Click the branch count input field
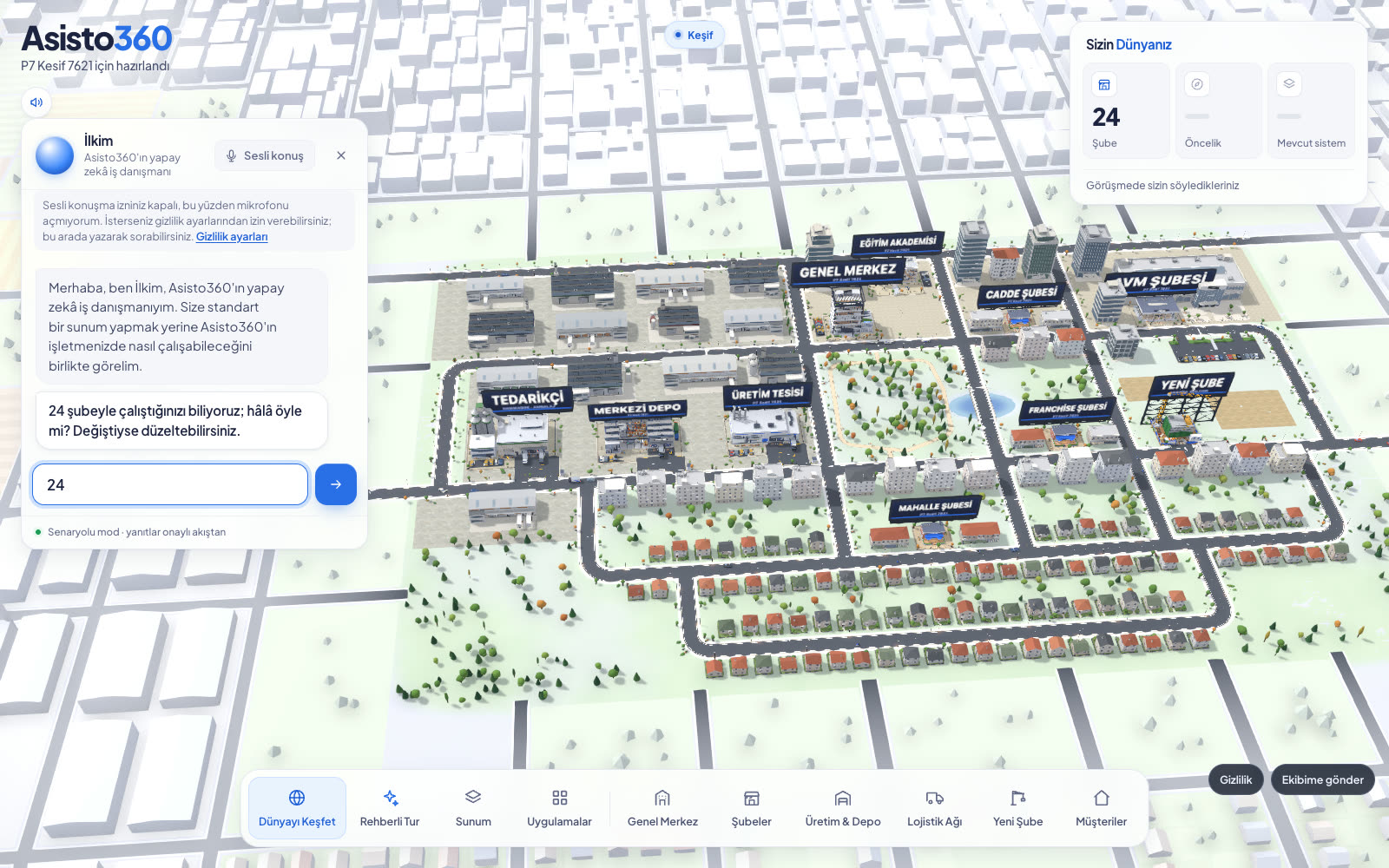The height and width of the screenshot is (868, 1389). [170, 484]
